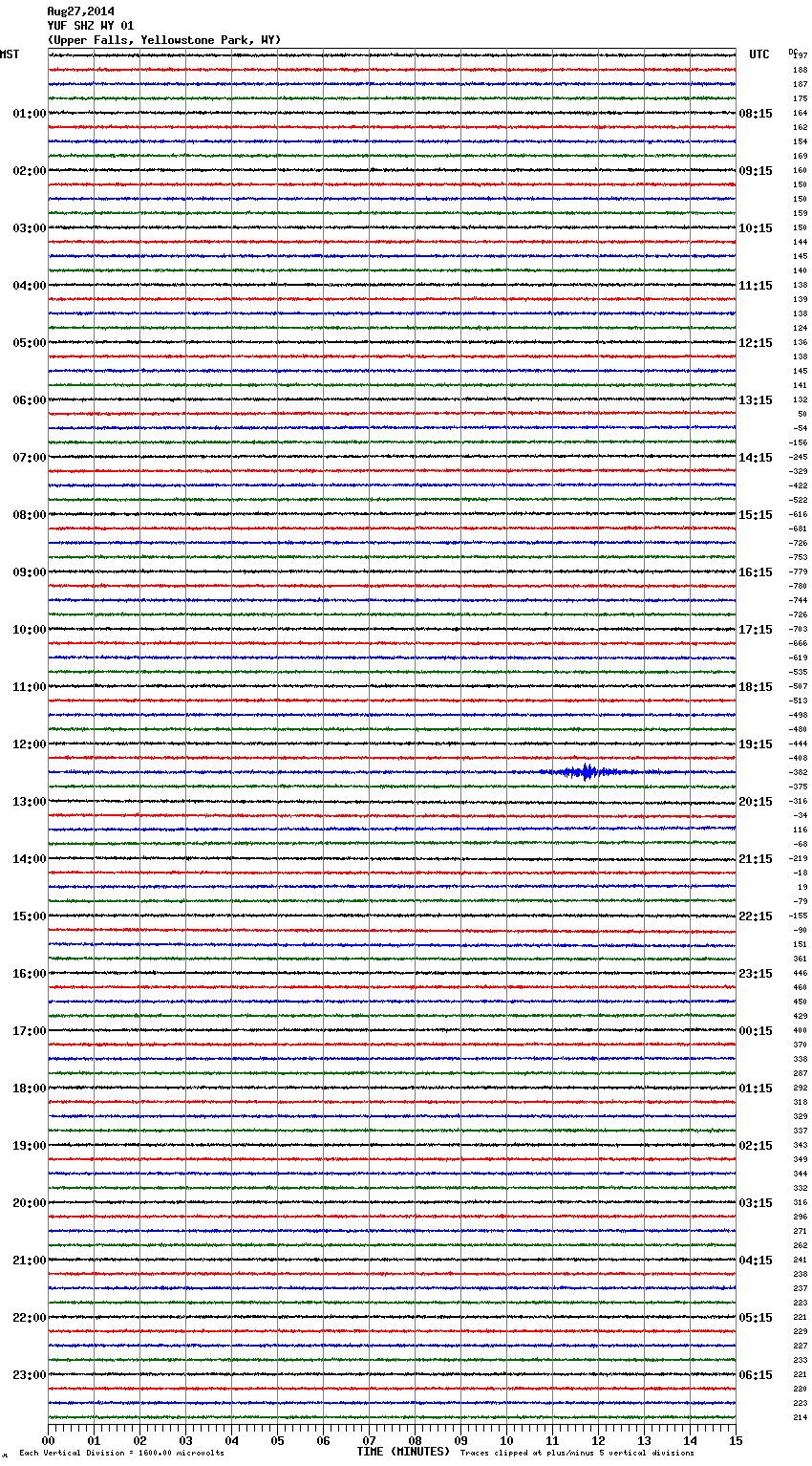
Task: Select the 12 minute axis tick label
Action: coord(598,1440)
